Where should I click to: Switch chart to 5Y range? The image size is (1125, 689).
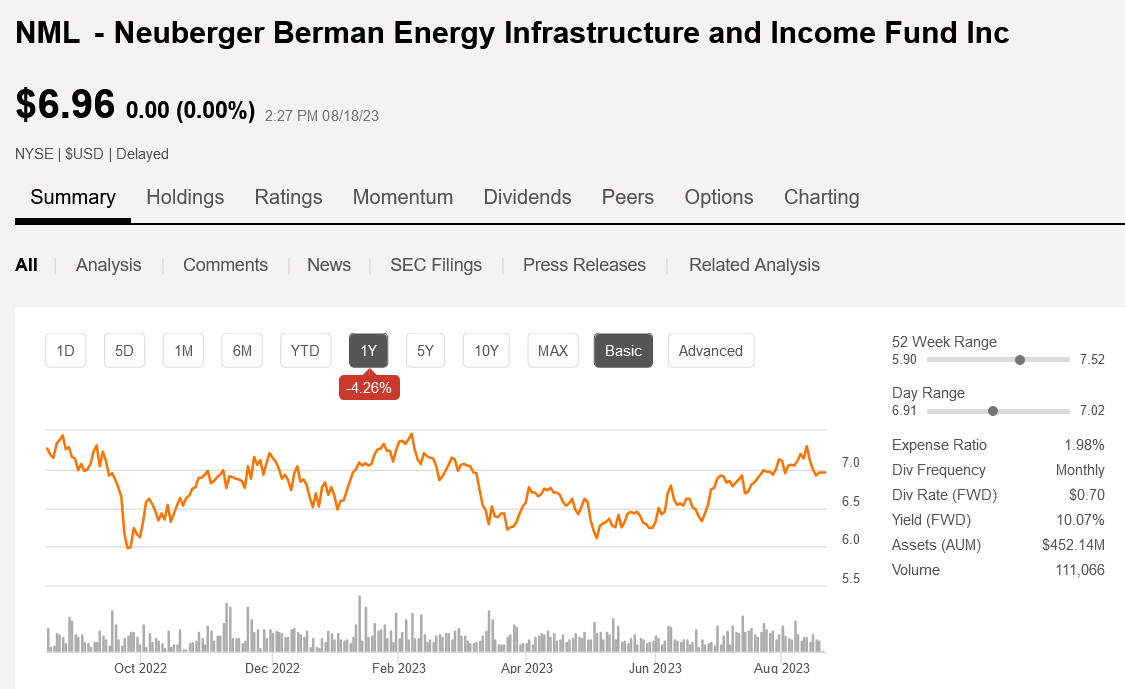425,351
